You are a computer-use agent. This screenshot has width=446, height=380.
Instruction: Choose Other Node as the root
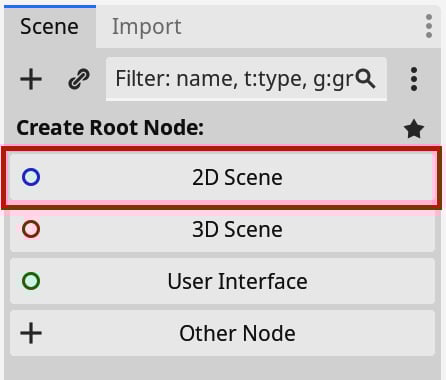pyautogui.click(x=222, y=333)
